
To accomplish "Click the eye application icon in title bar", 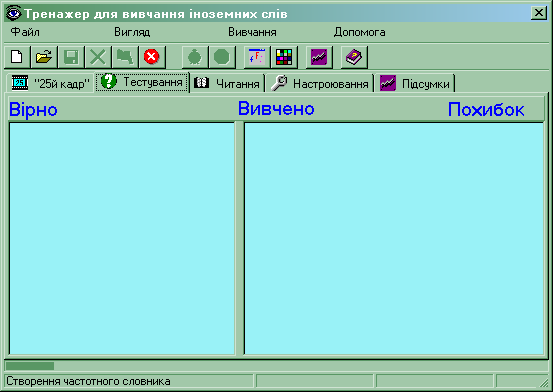I will [13, 13].
